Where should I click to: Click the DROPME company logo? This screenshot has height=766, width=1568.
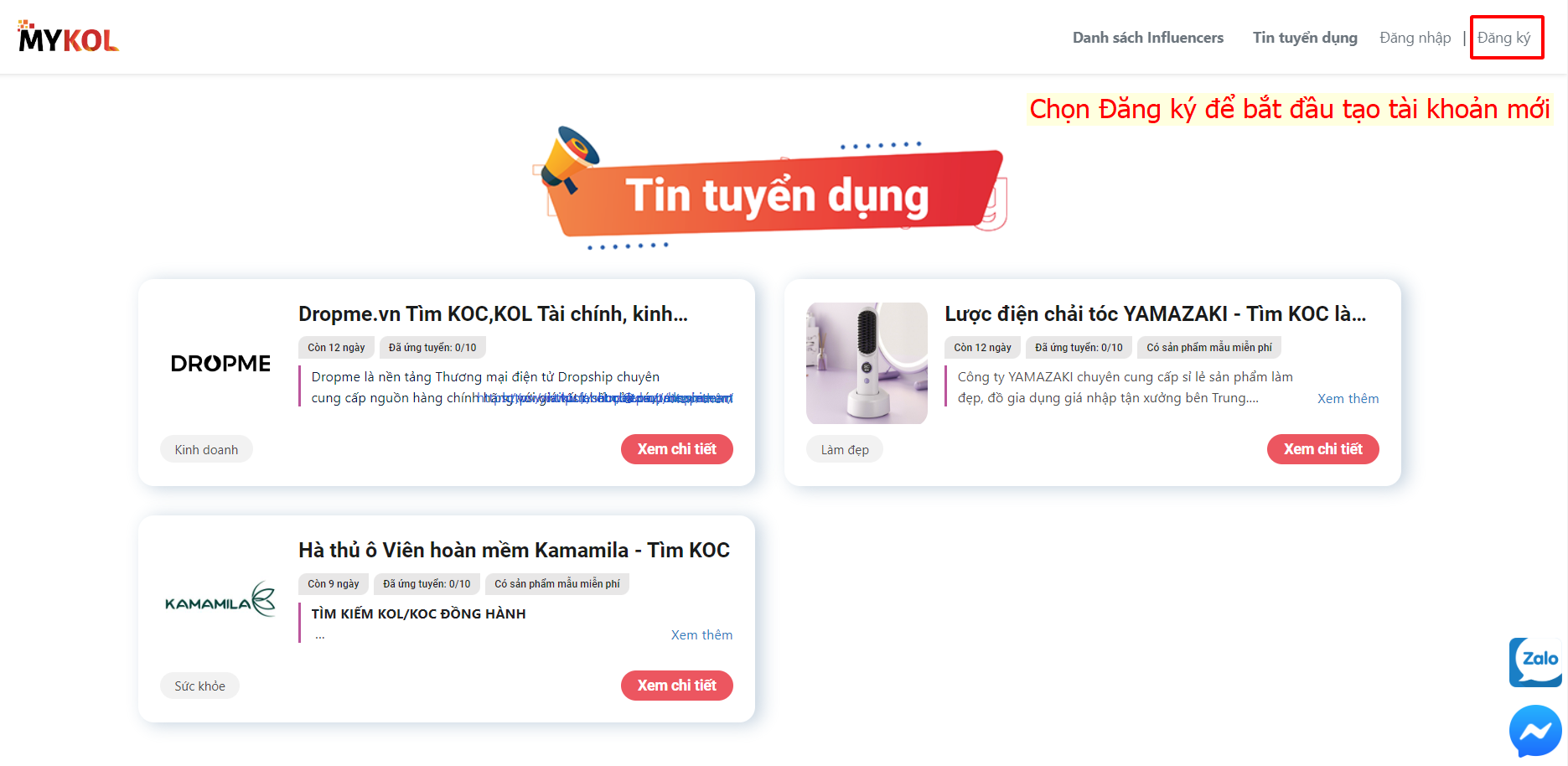220,364
